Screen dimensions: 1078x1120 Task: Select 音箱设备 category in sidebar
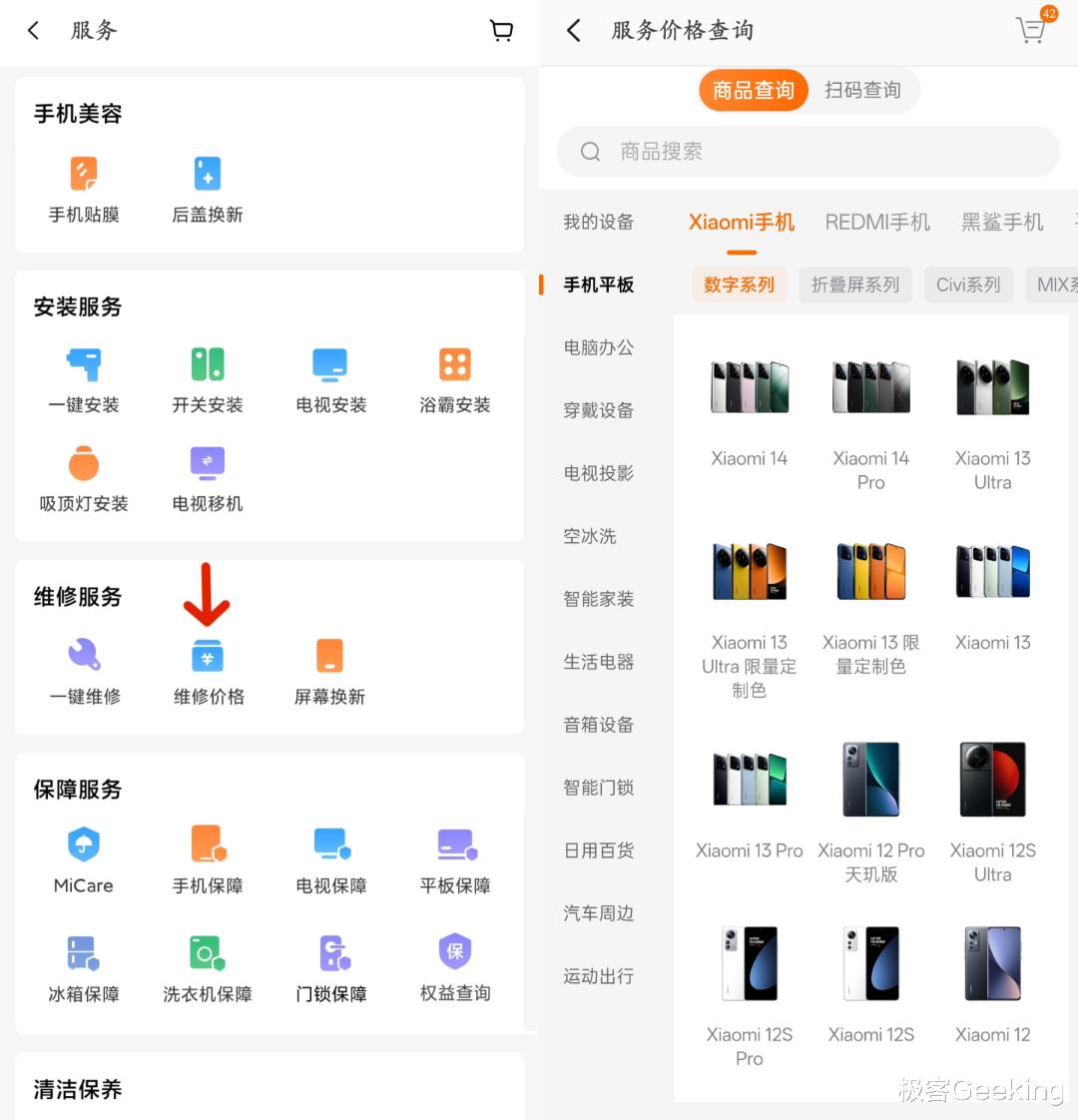tap(598, 725)
